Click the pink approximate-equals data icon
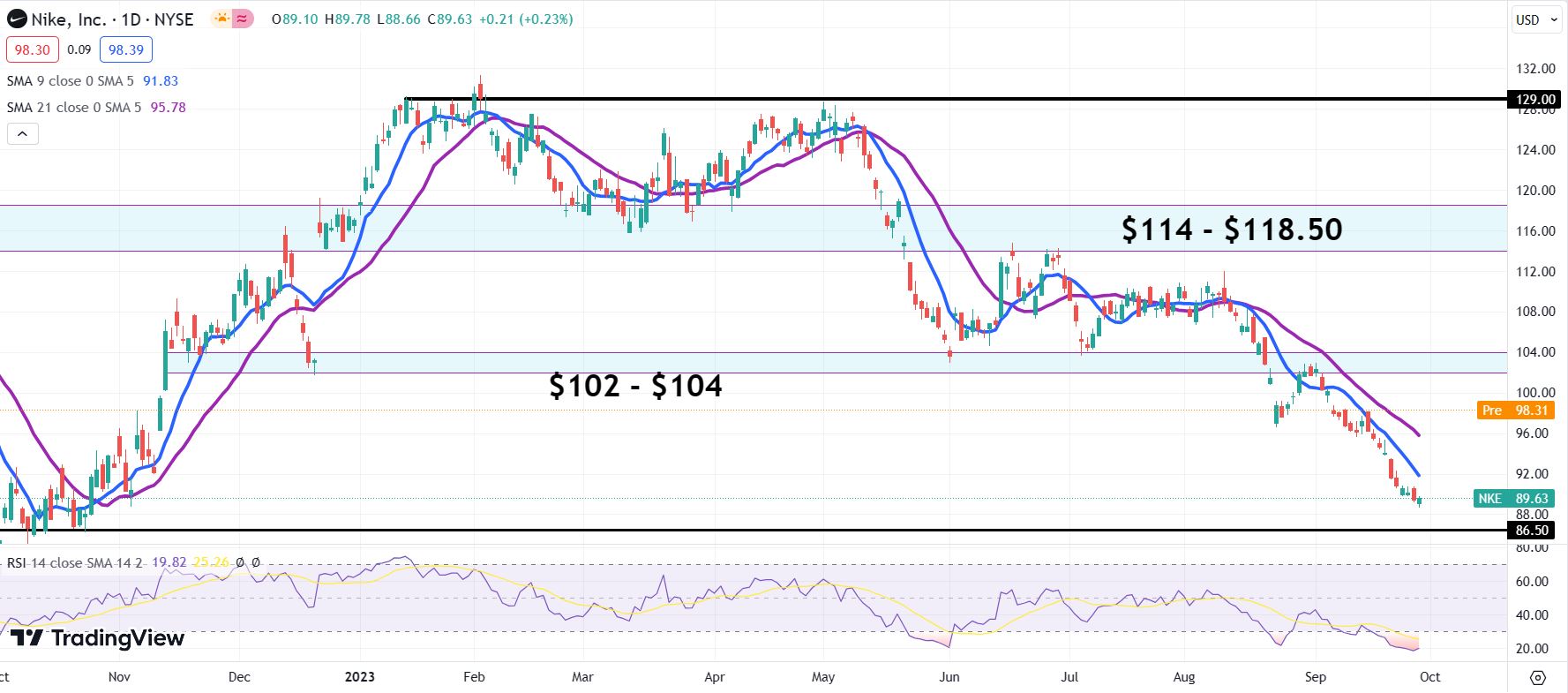The width and height of the screenshot is (1568, 693). (x=242, y=19)
